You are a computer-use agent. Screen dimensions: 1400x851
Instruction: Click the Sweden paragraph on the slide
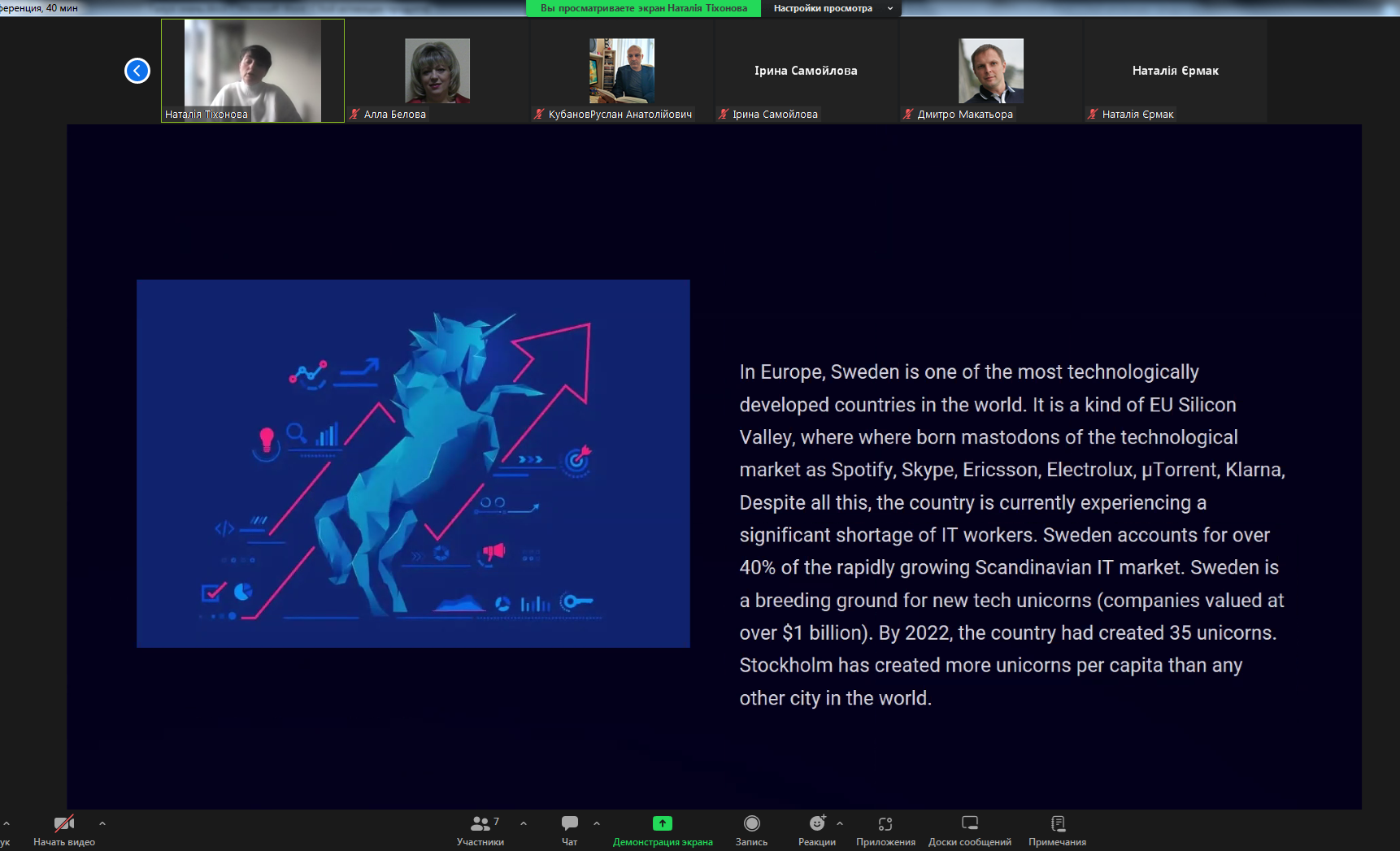1012,535
